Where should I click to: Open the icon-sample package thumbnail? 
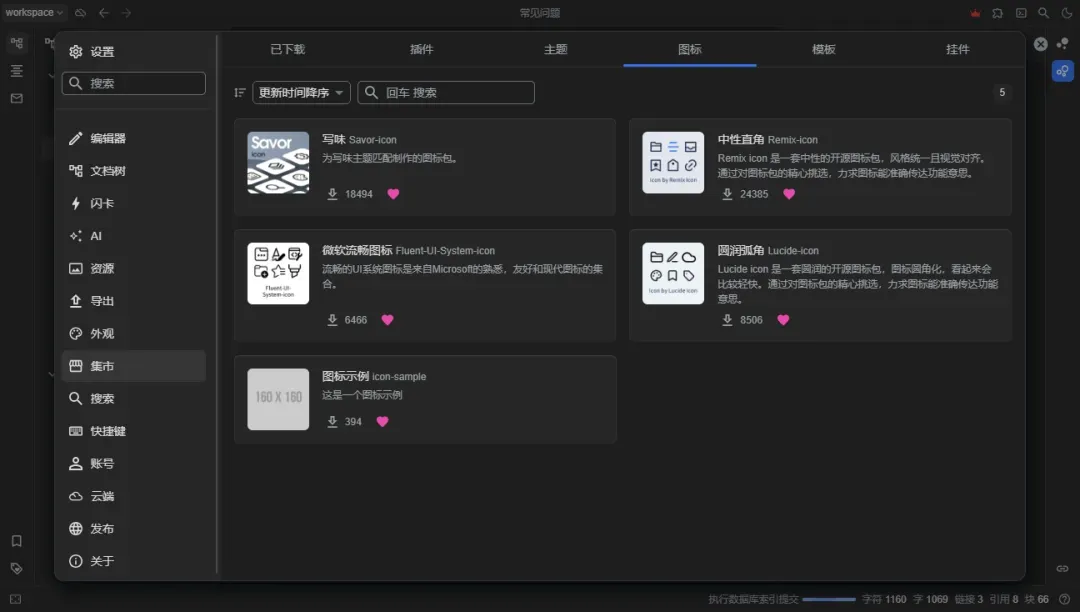[278, 399]
